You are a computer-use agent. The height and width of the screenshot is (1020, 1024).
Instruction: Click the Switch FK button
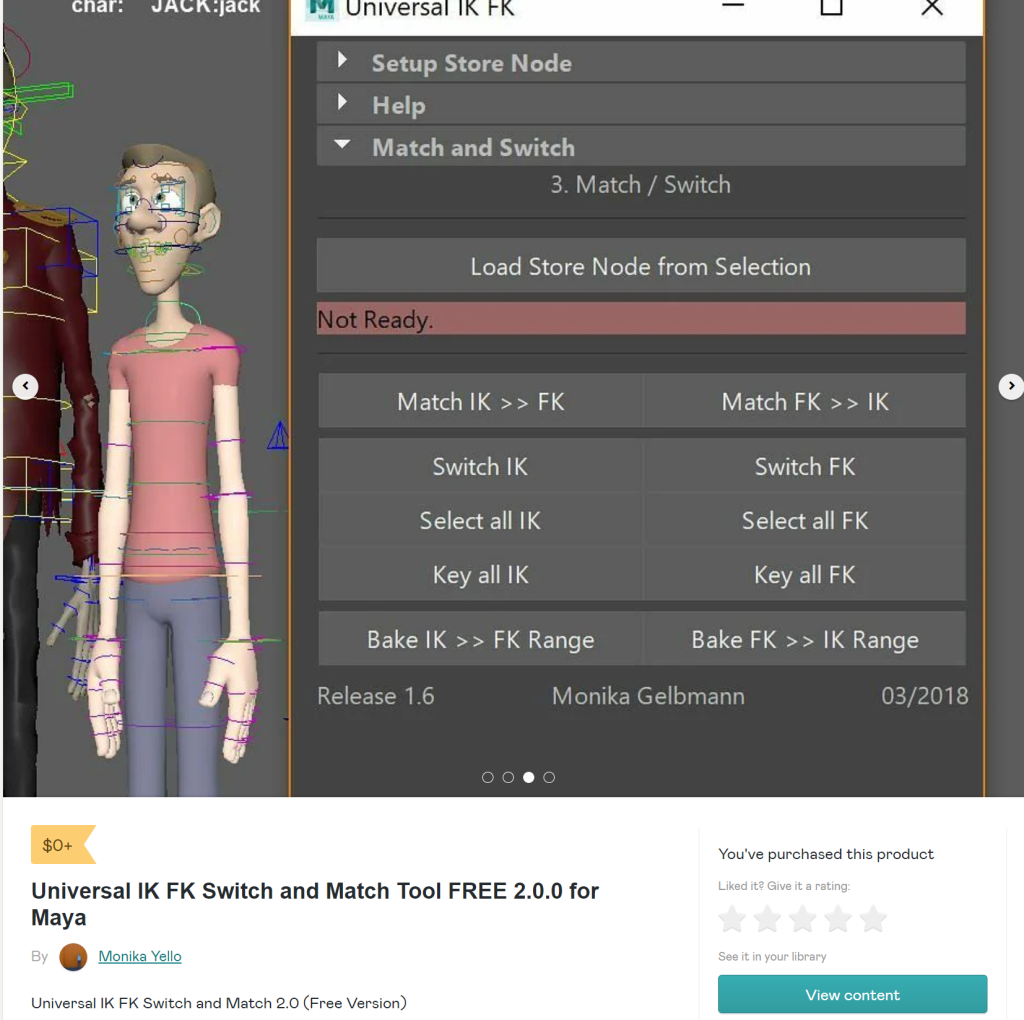pyautogui.click(x=804, y=466)
